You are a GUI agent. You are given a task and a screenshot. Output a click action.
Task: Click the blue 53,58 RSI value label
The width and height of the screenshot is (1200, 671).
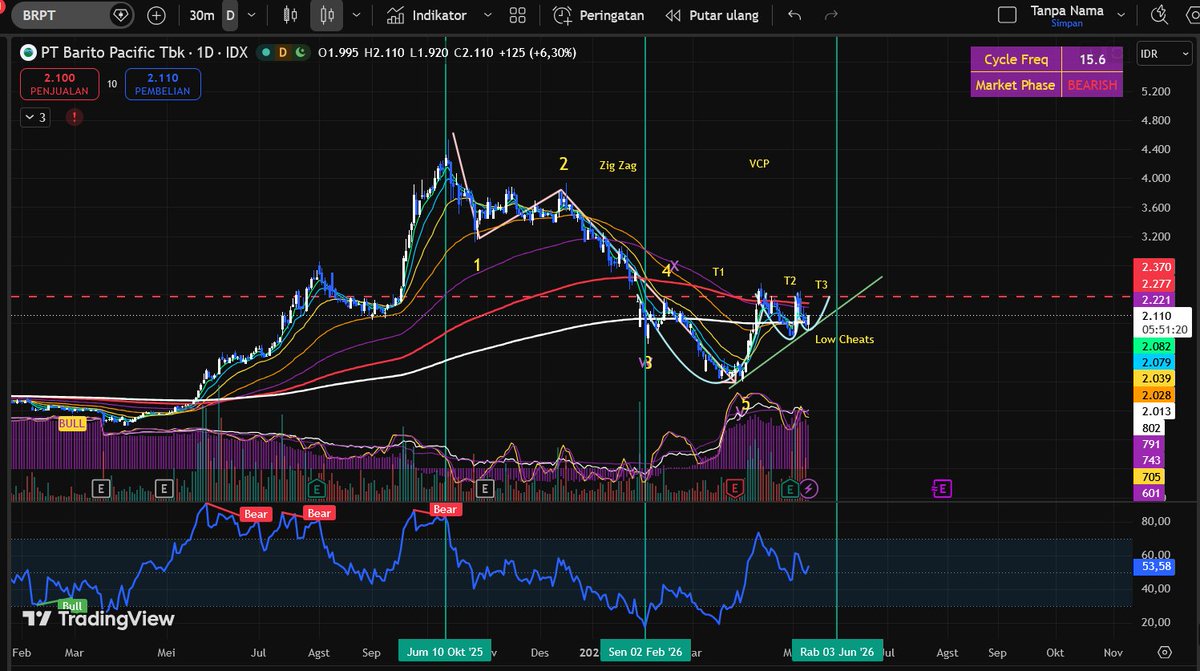coord(1155,567)
